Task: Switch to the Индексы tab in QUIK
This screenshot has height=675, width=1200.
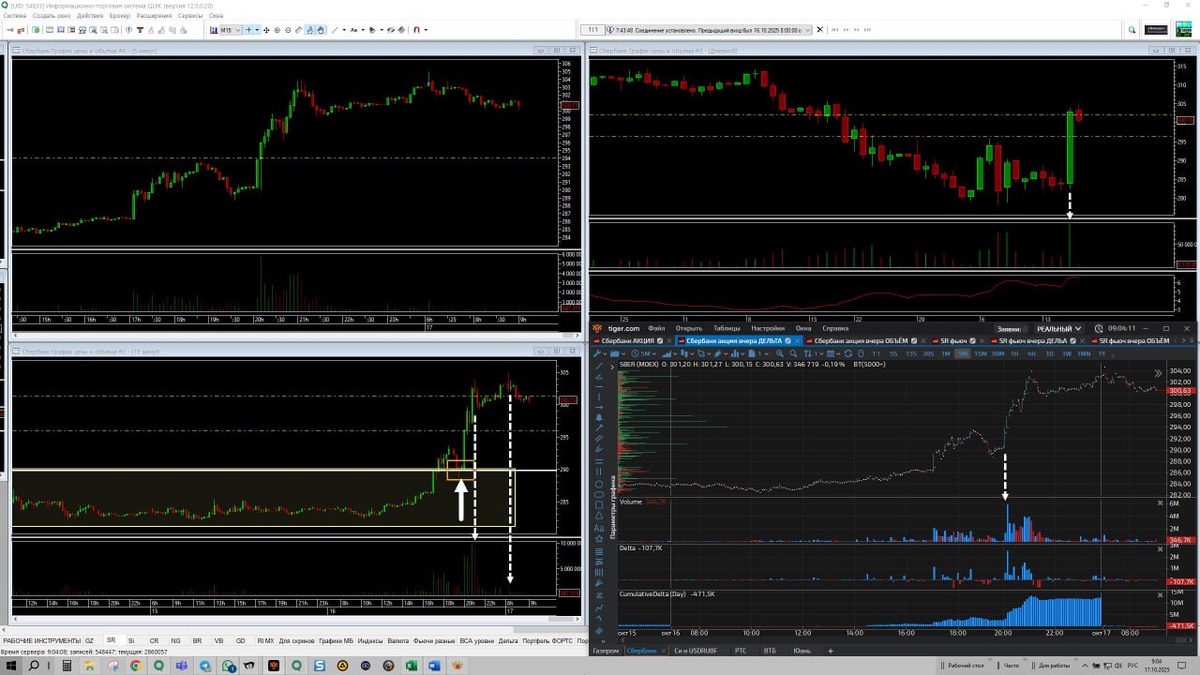Action: tap(368, 640)
